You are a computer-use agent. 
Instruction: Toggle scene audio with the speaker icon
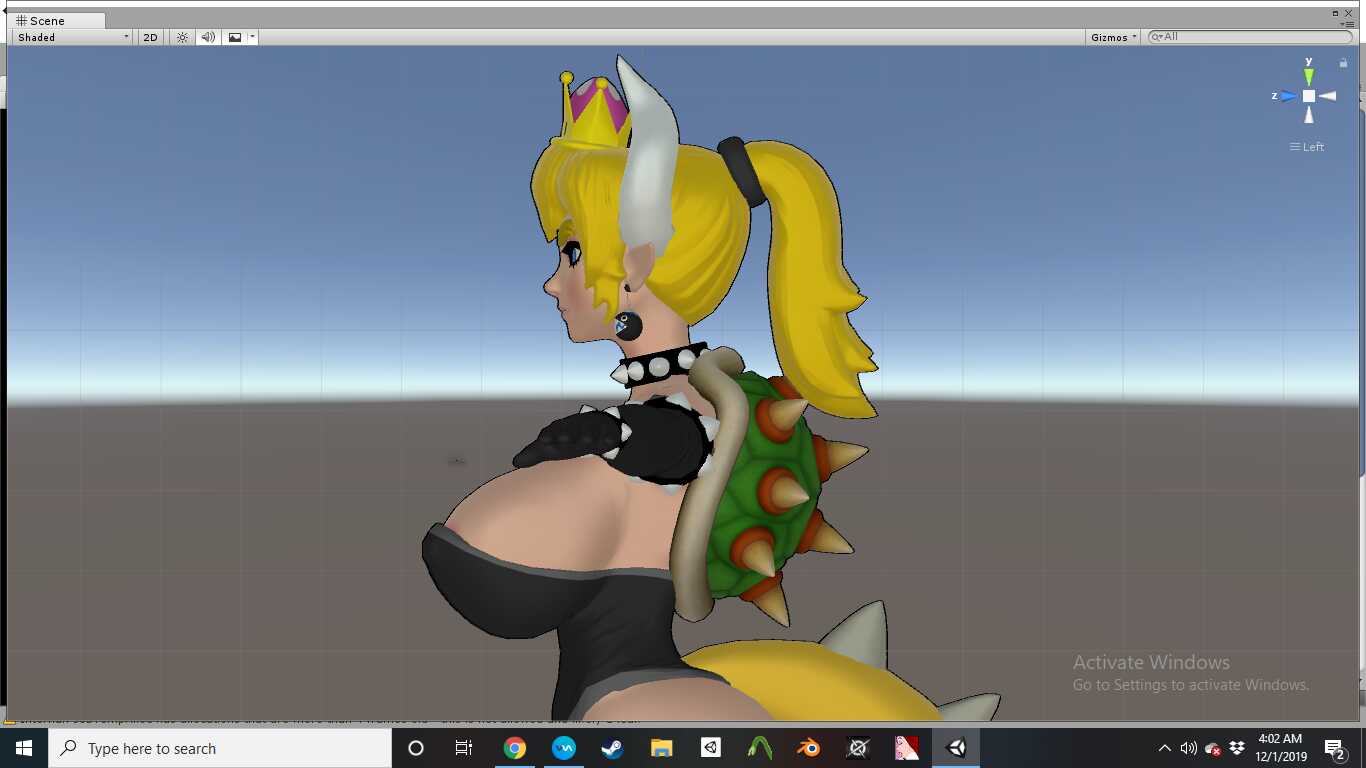pyautogui.click(x=208, y=37)
